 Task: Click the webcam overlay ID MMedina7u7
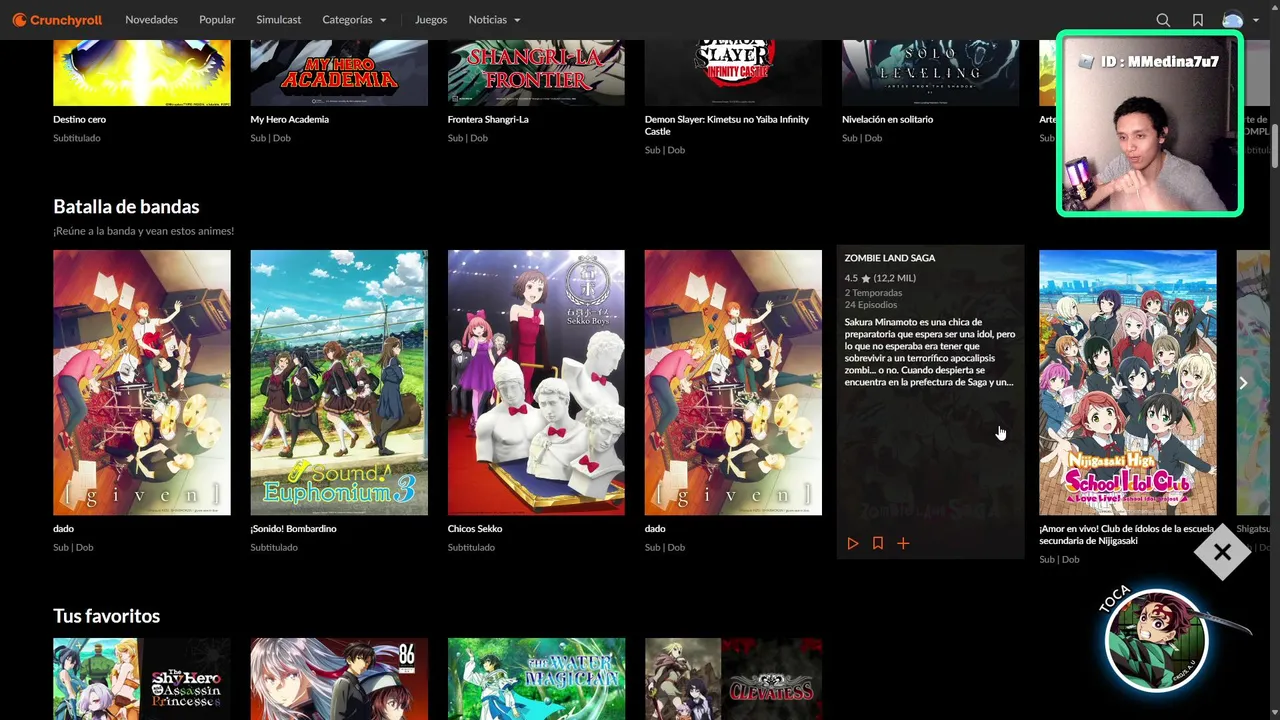coord(1159,61)
